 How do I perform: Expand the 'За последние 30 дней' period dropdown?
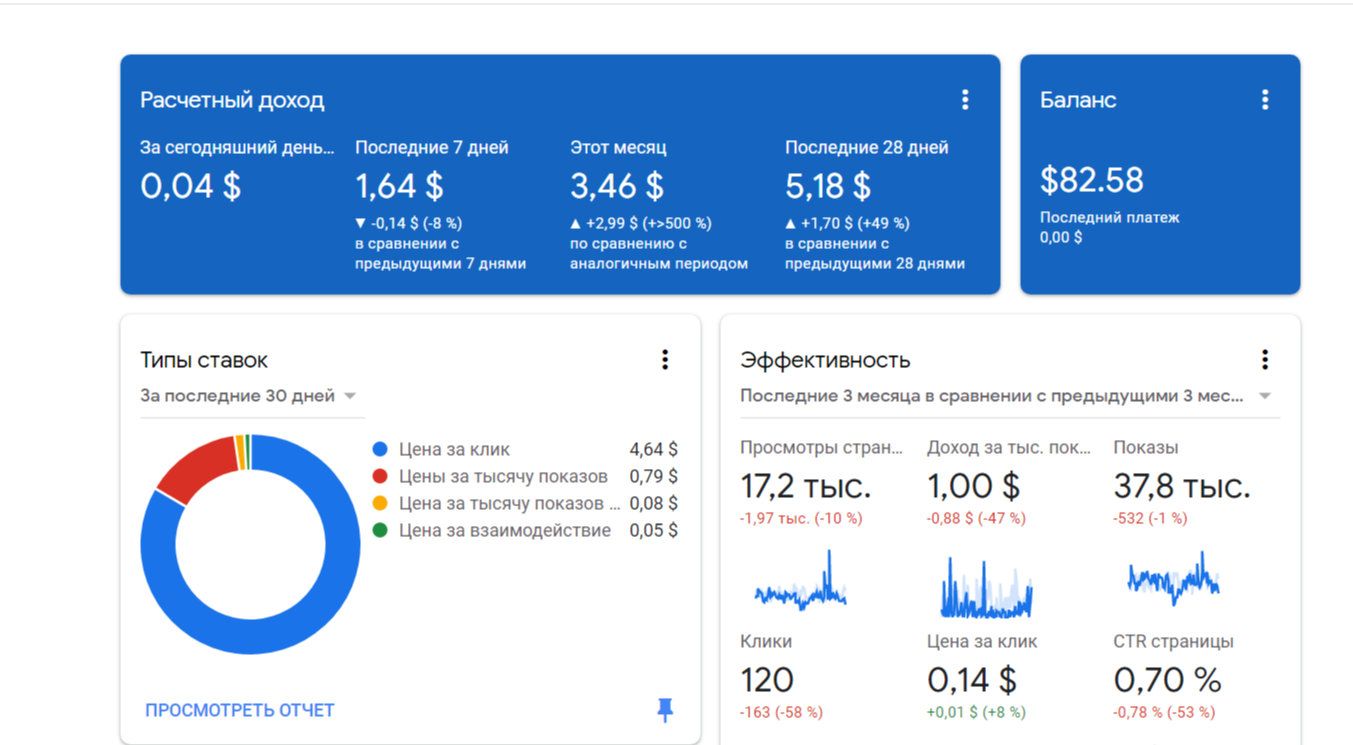coord(248,396)
